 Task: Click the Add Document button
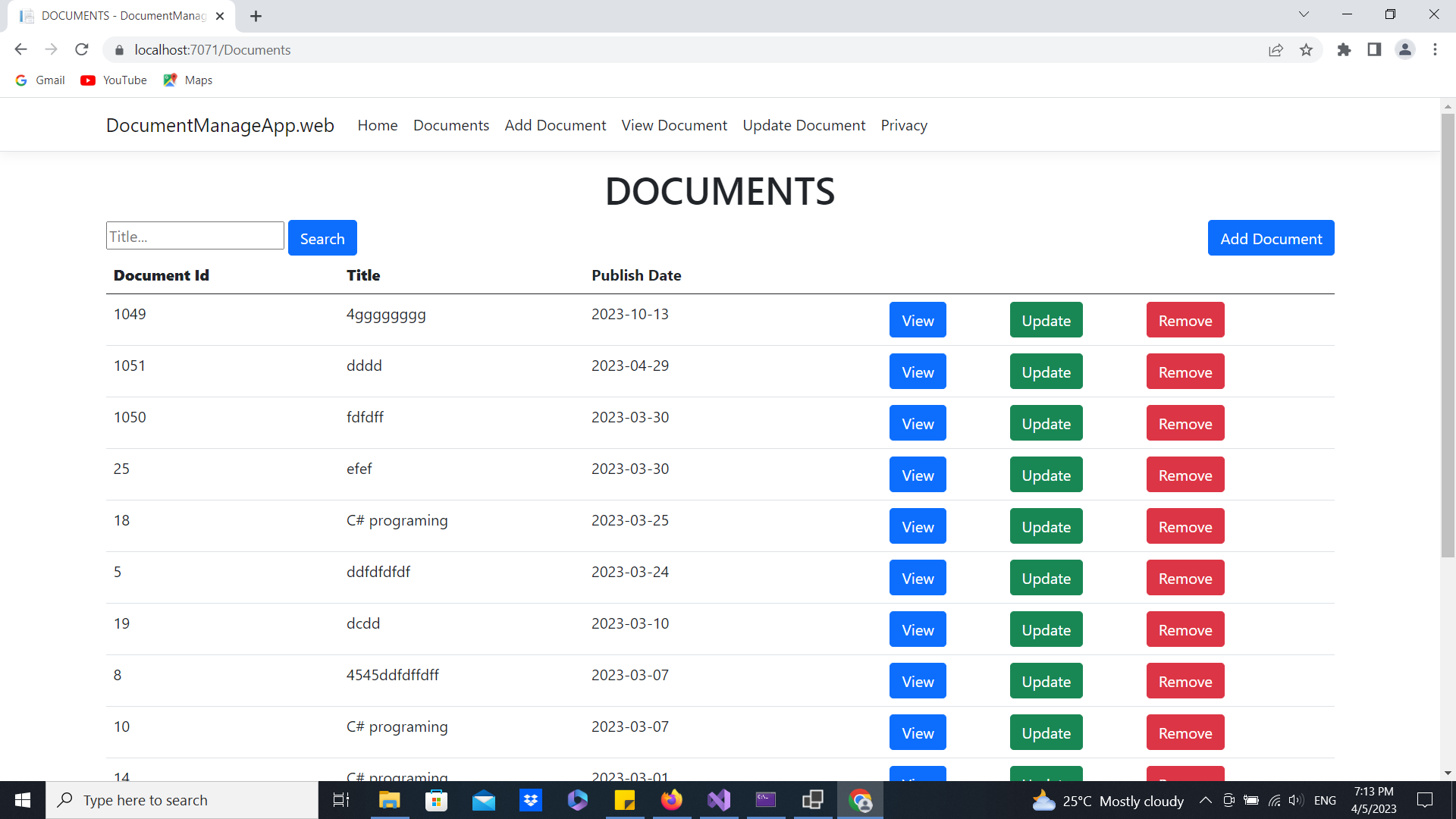pos(1271,238)
